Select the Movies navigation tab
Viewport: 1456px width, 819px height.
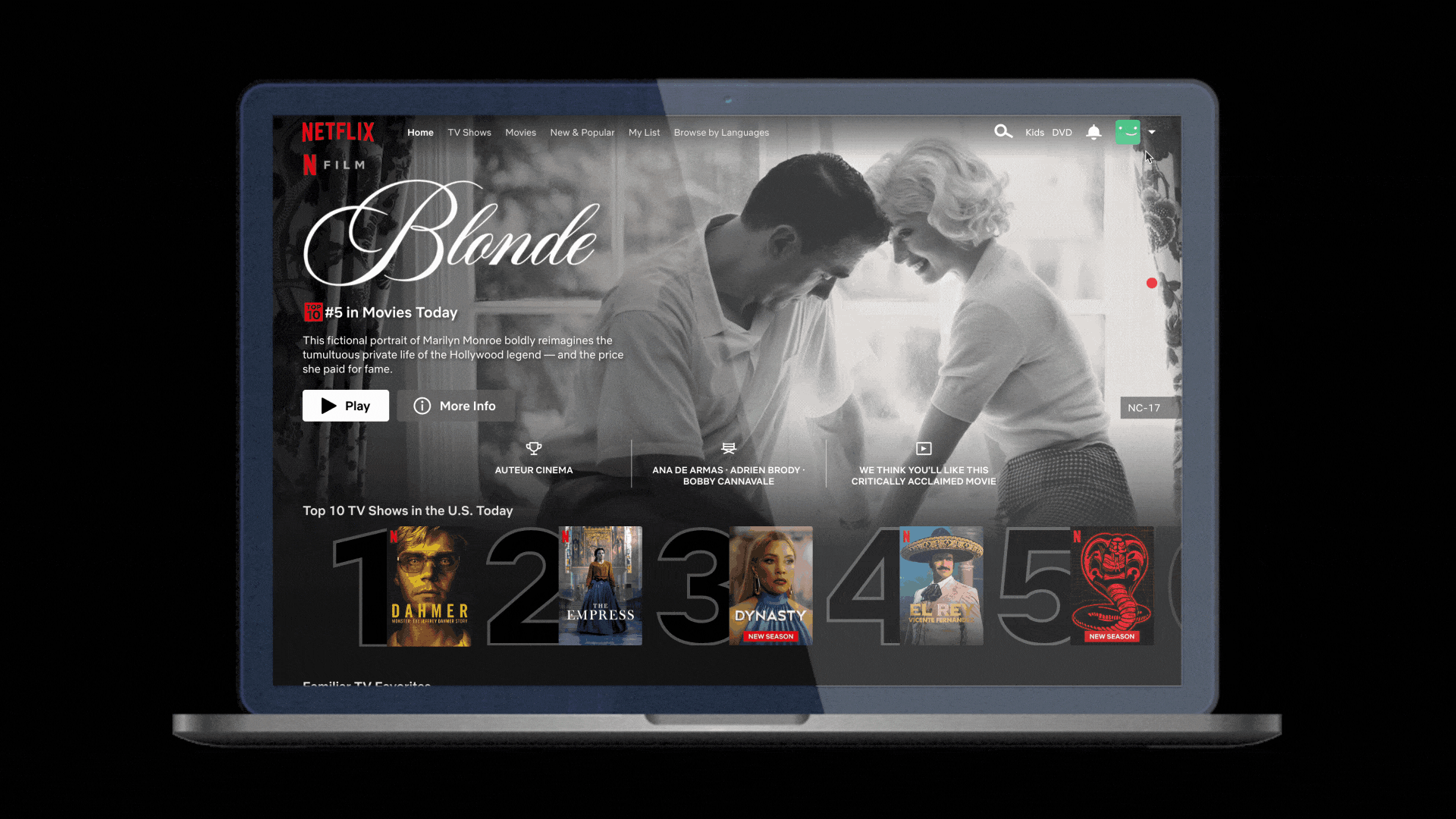tap(520, 132)
